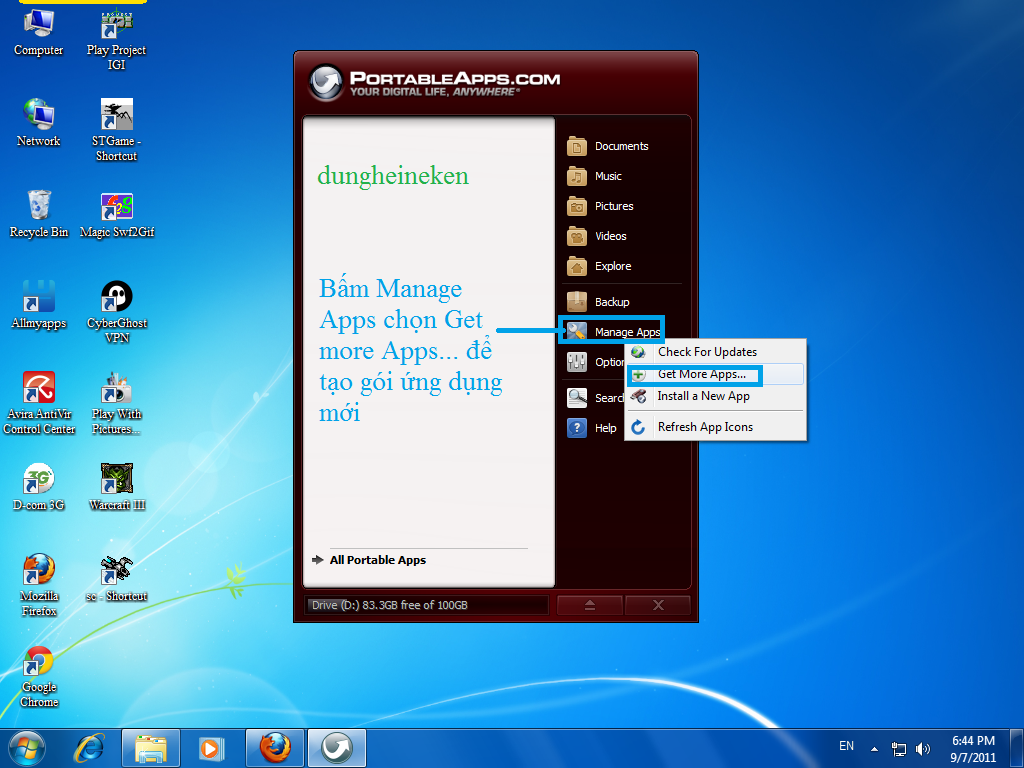Open the Windows Start menu
Image resolution: width=1024 pixels, height=768 pixels.
point(27,748)
